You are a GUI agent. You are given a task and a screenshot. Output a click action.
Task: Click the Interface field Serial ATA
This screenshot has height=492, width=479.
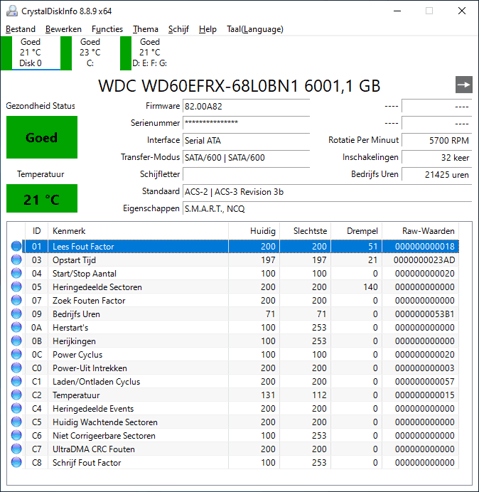click(x=246, y=140)
